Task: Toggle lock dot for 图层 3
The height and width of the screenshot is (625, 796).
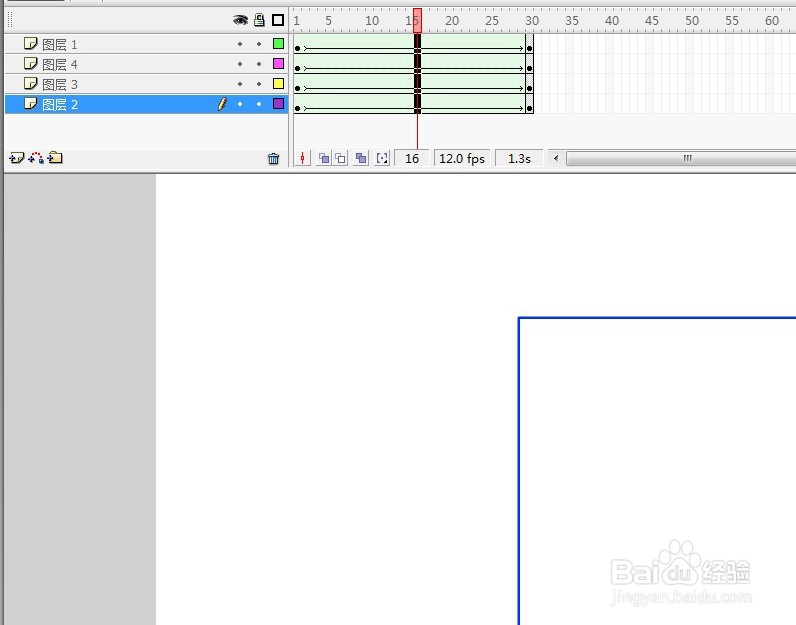Action: pos(259,84)
